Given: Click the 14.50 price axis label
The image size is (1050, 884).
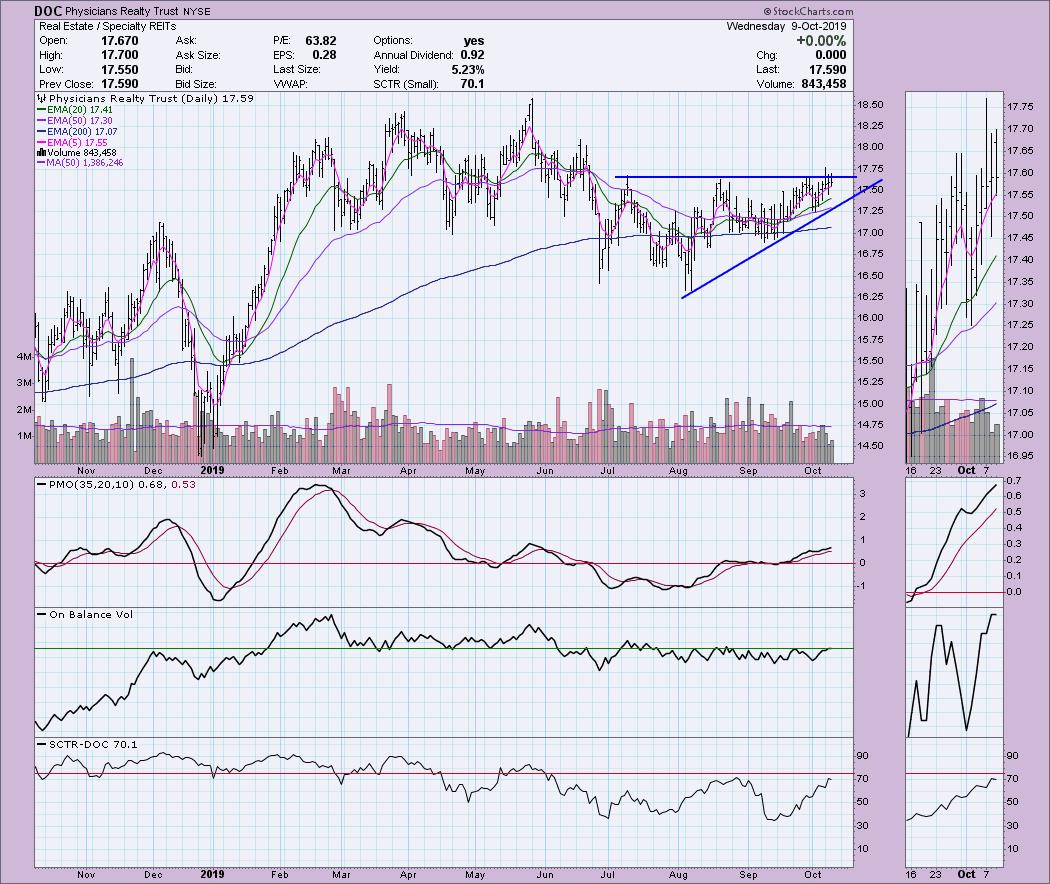Looking at the screenshot, I should (x=869, y=446).
